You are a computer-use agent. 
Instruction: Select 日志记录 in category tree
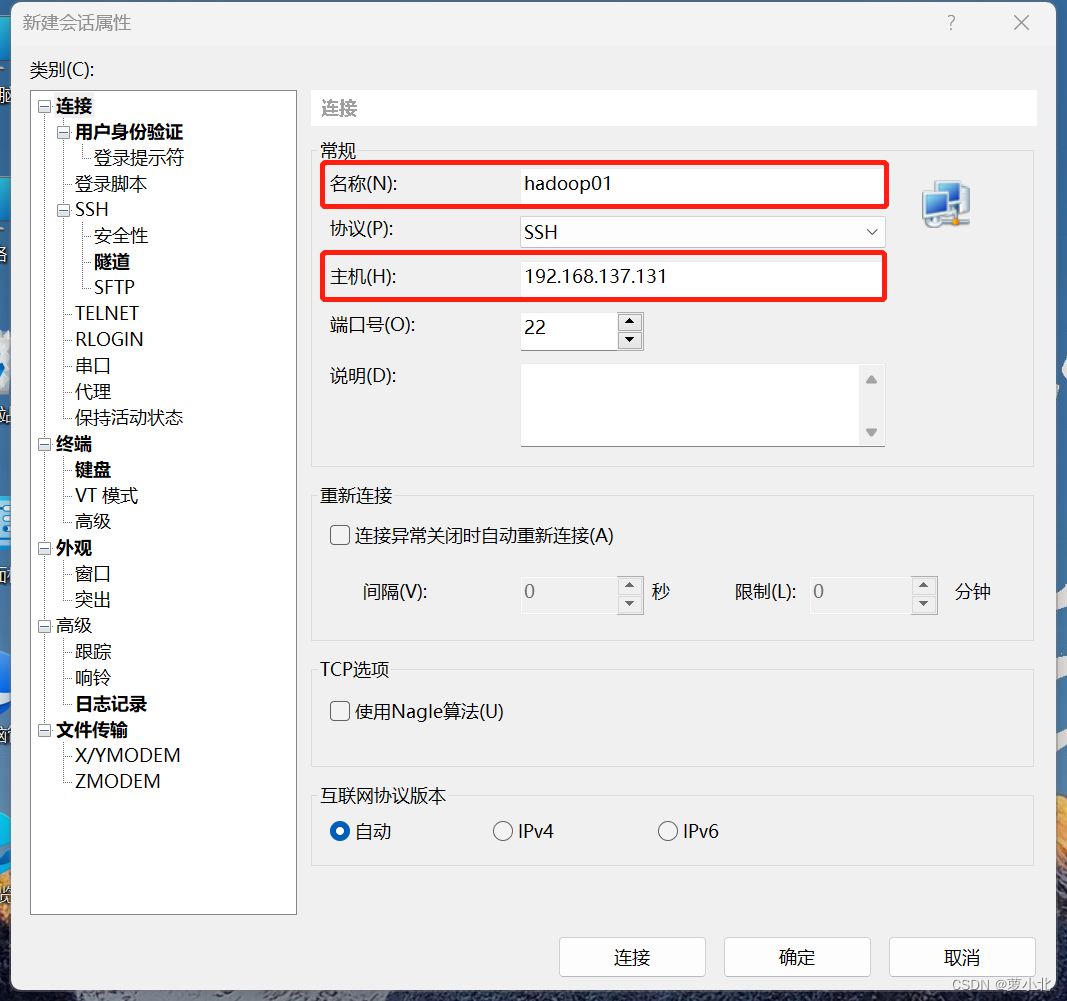111,704
